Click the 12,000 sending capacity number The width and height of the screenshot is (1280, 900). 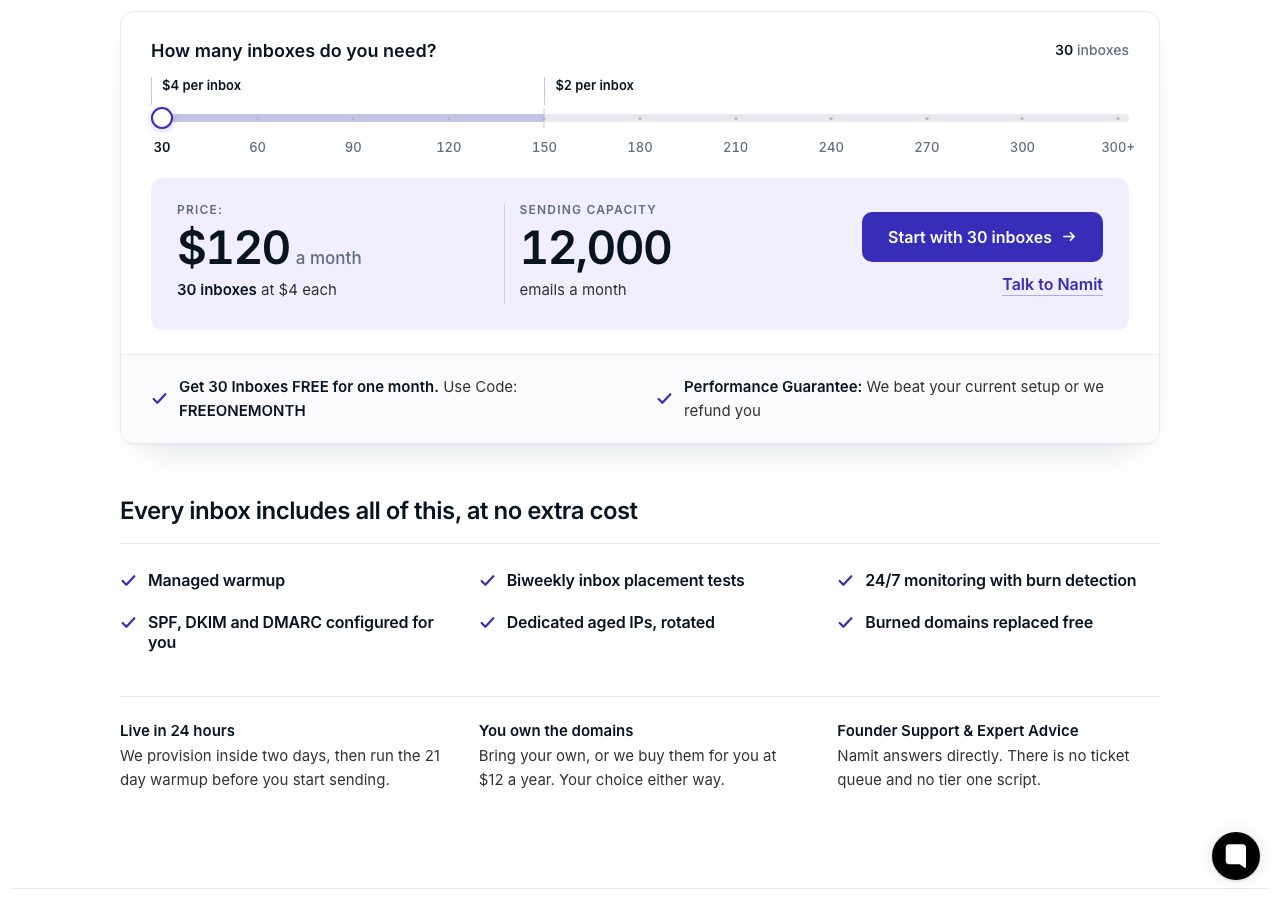[x=596, y=248]
